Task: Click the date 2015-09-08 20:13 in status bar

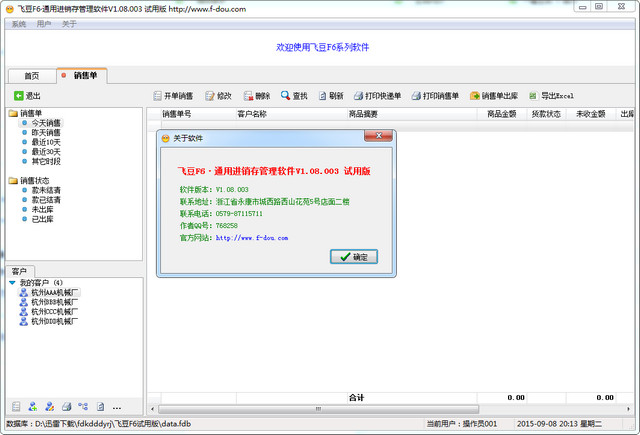Action: 559,424
